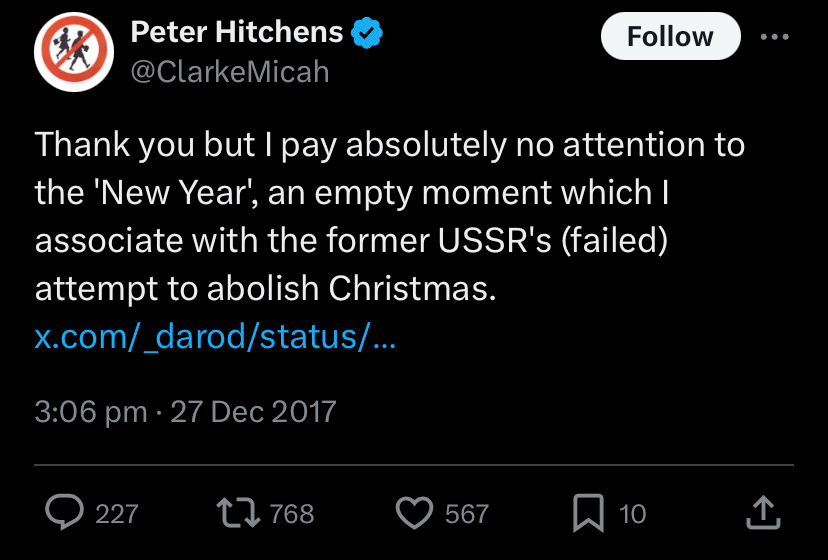
Task: Click the 27 Dec 2017 date
Action: point(253,411)
